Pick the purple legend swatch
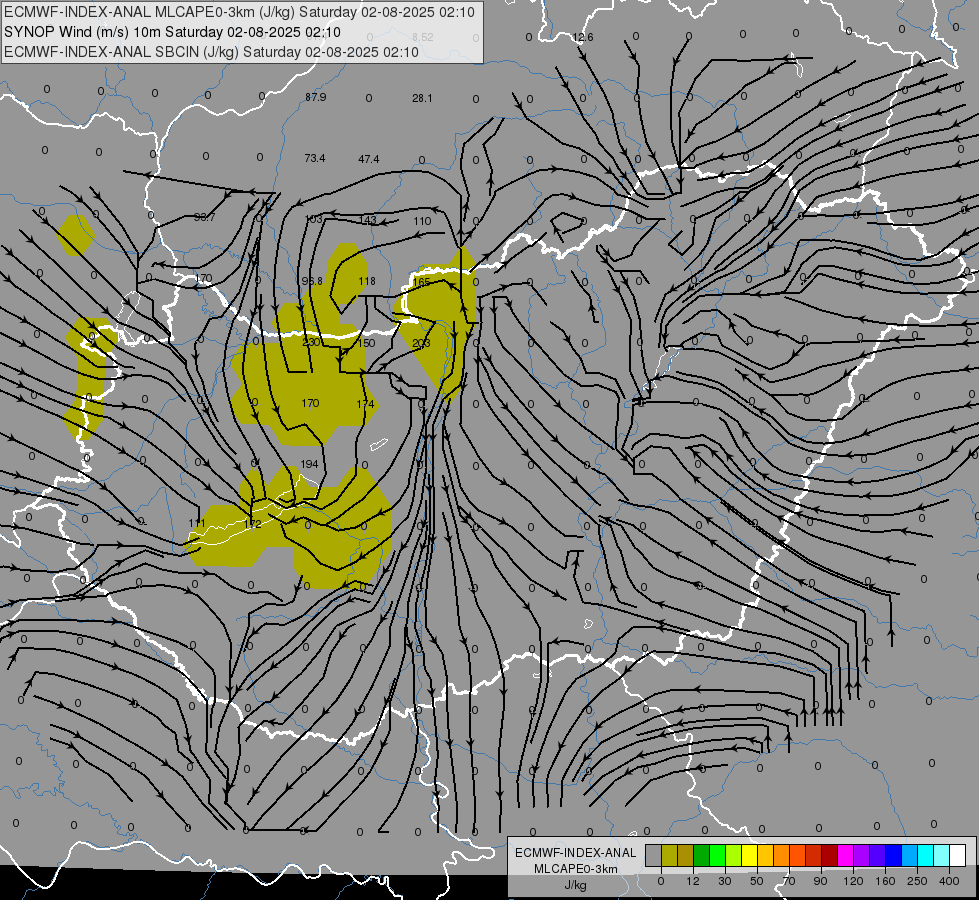Viewport: 979px width, 900px height. click(x=862, y=856)
